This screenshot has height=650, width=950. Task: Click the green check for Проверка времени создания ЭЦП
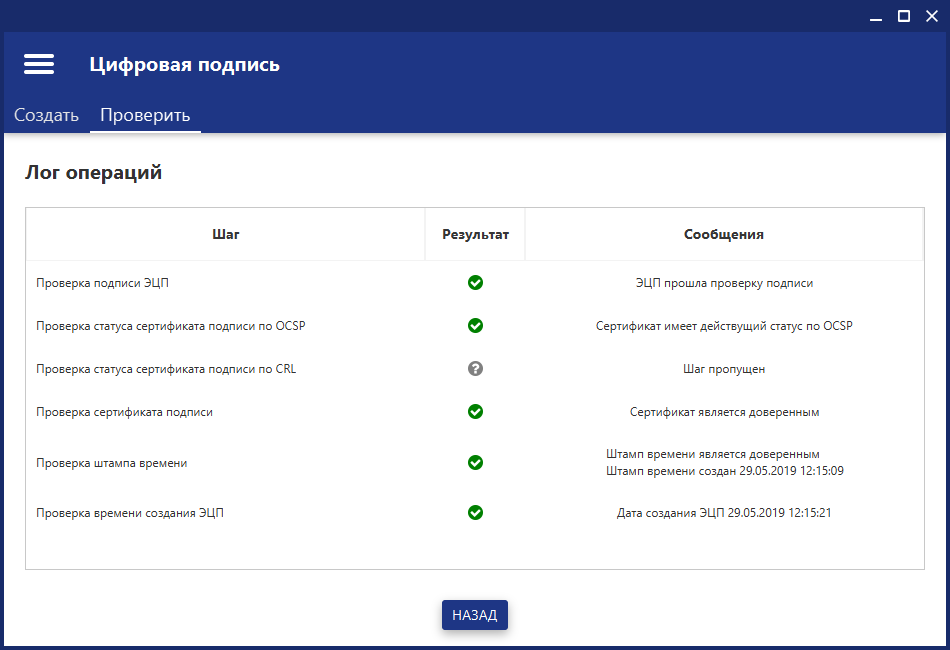click(x=475, y=513)
